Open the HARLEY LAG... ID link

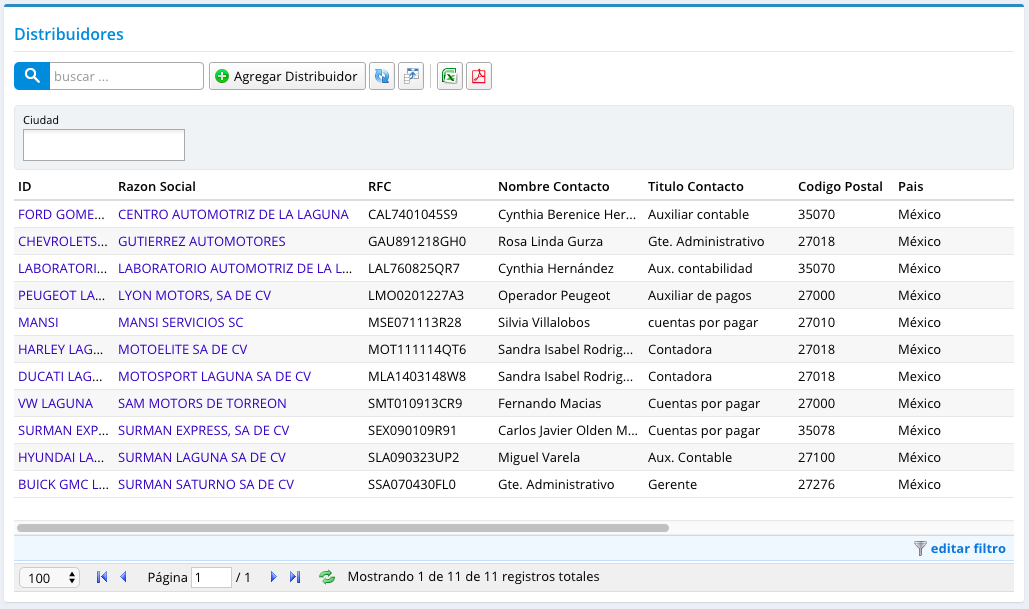click(60, 349)
